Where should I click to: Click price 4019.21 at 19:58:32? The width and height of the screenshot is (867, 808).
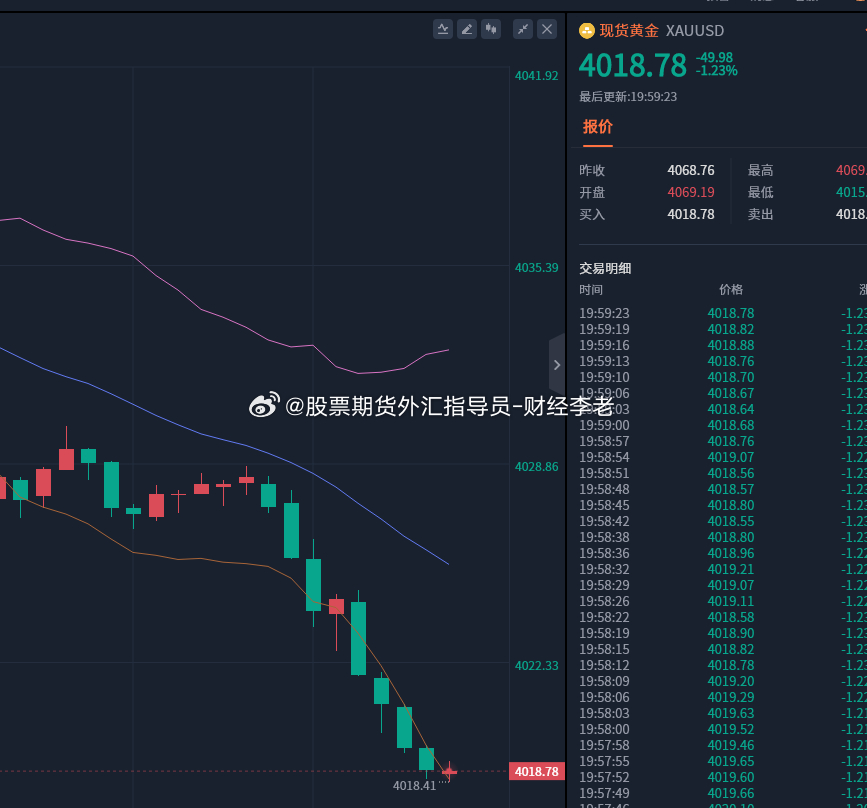click(x=731, y=570)
